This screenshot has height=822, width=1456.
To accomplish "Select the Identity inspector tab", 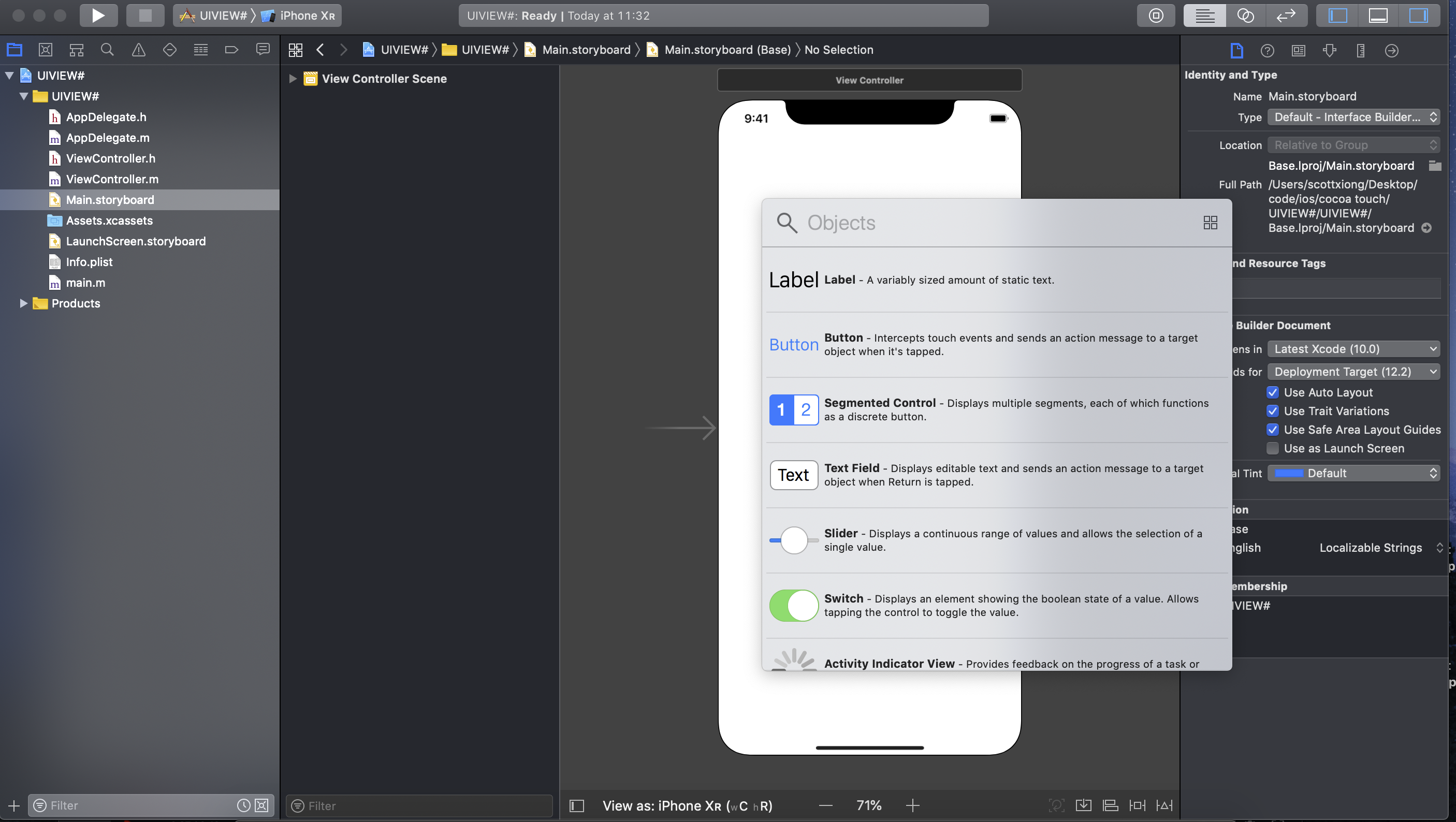I will click(1299, 50).
